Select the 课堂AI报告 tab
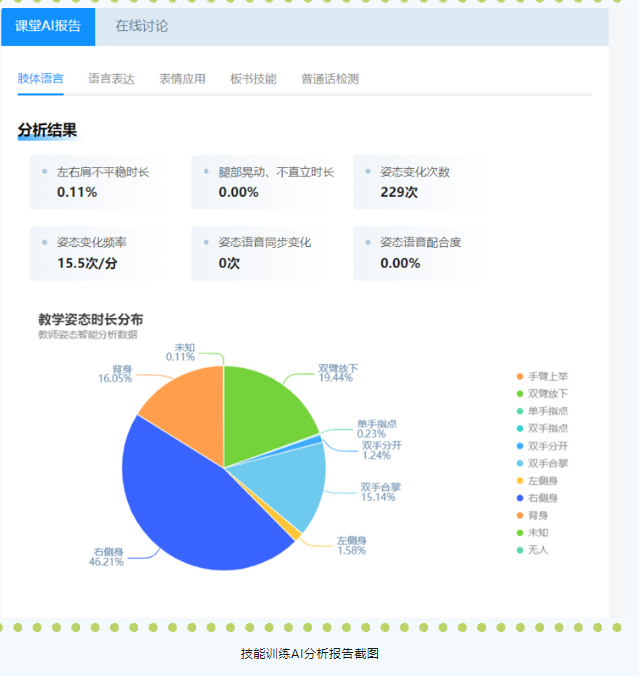 [x=48, y=27]
